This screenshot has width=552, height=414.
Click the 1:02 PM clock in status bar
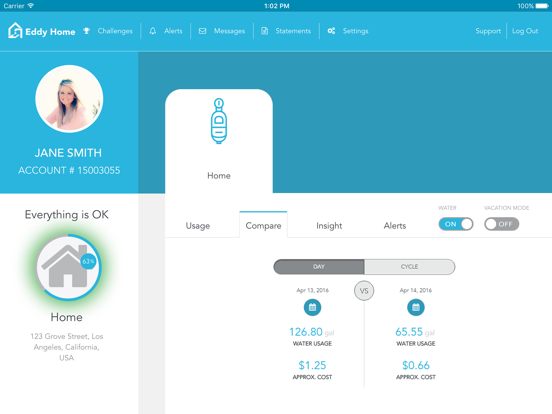coord(277,6)
